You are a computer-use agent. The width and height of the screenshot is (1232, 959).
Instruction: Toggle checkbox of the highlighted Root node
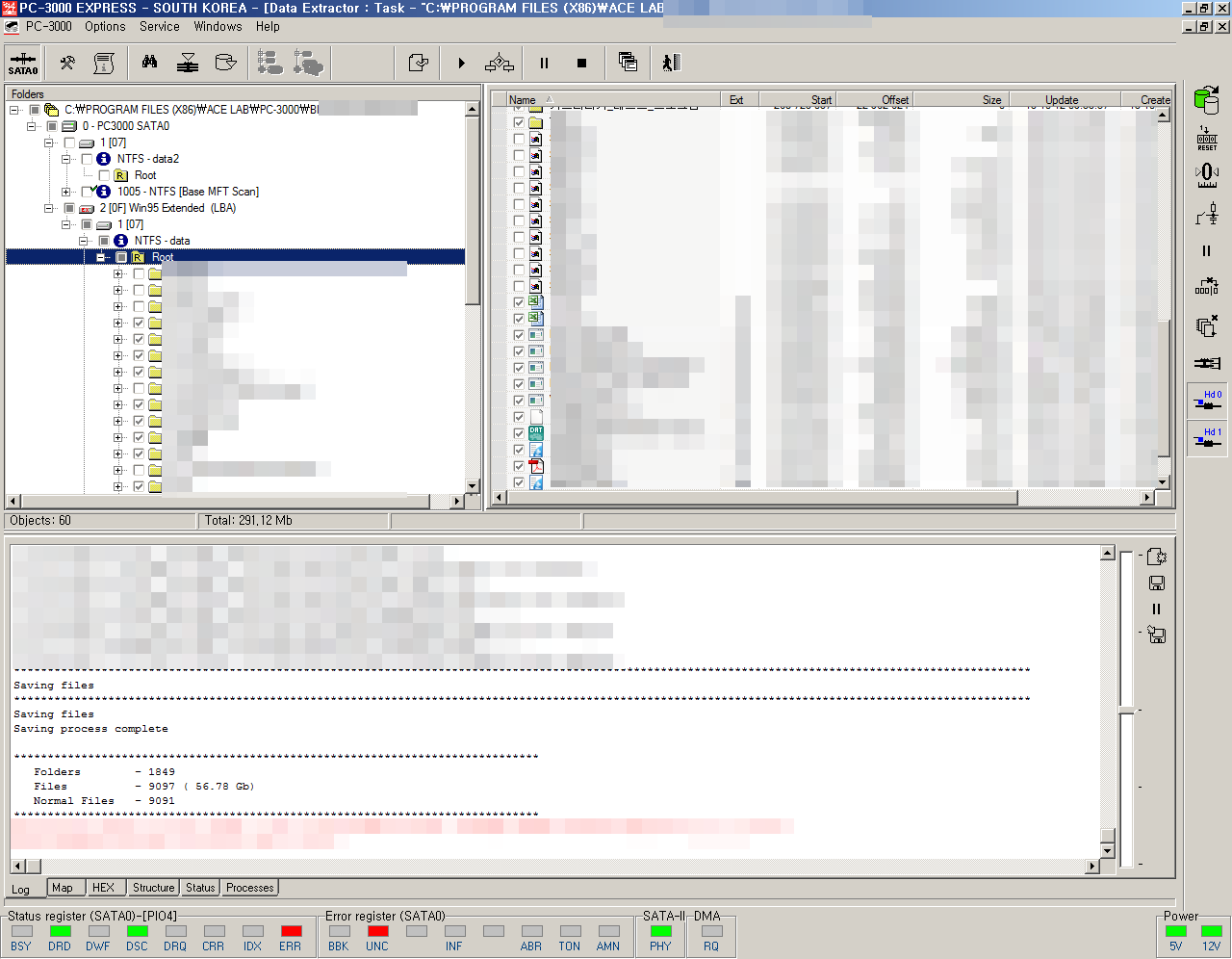coord(121,257)
